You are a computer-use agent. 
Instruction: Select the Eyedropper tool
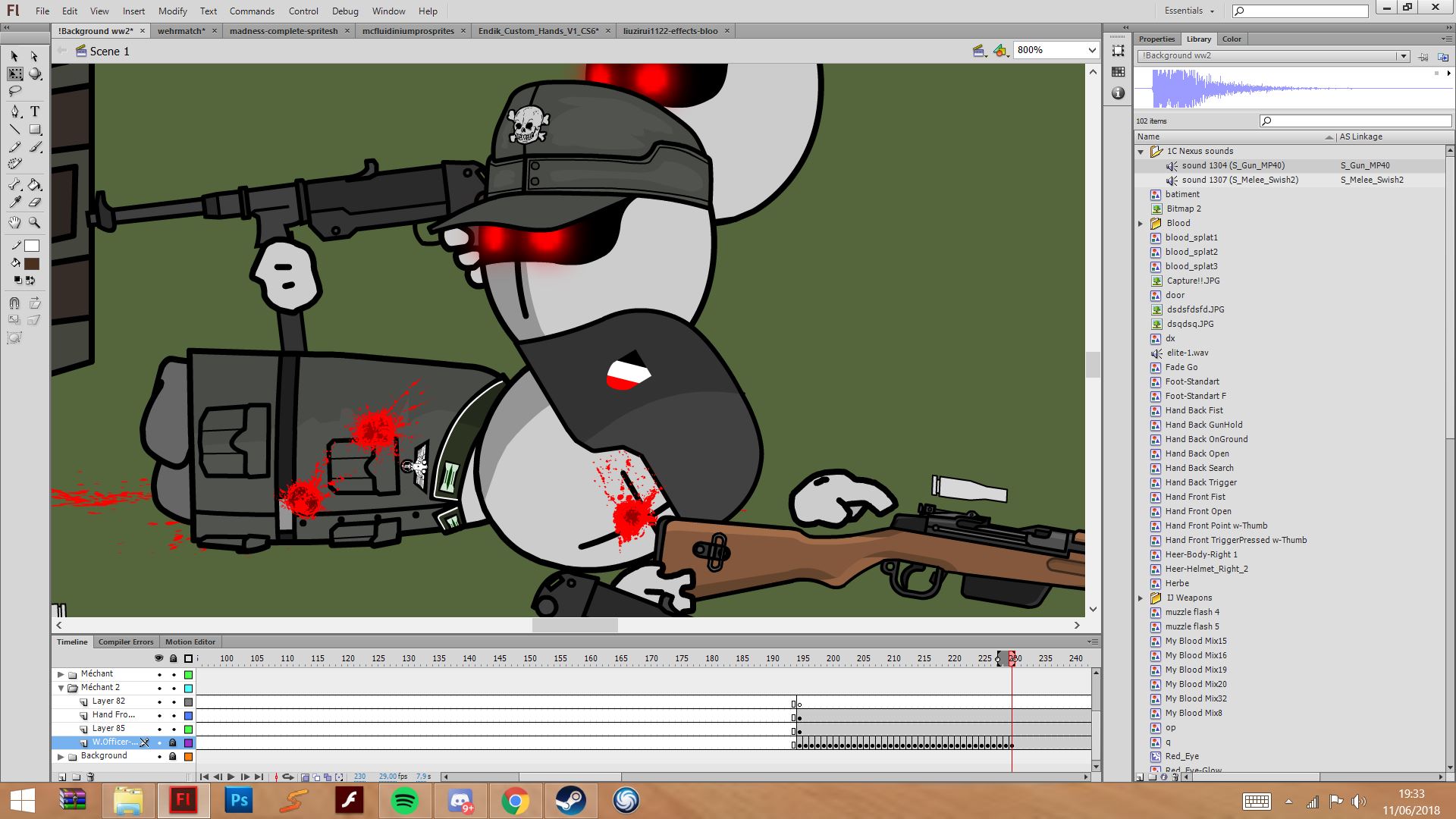click(x=14, y=202)
